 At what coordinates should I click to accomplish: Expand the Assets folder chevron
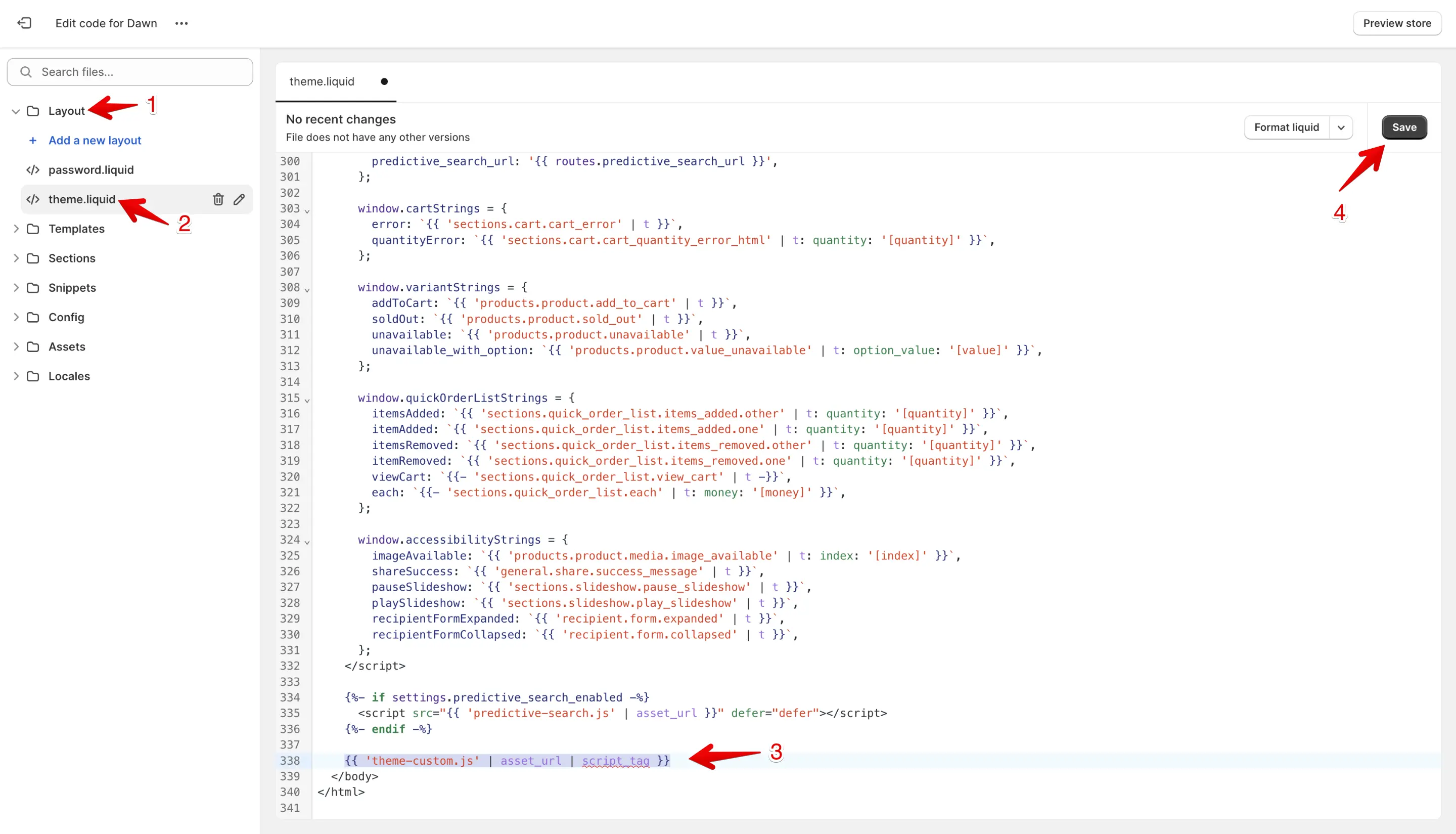click(16, 346)
